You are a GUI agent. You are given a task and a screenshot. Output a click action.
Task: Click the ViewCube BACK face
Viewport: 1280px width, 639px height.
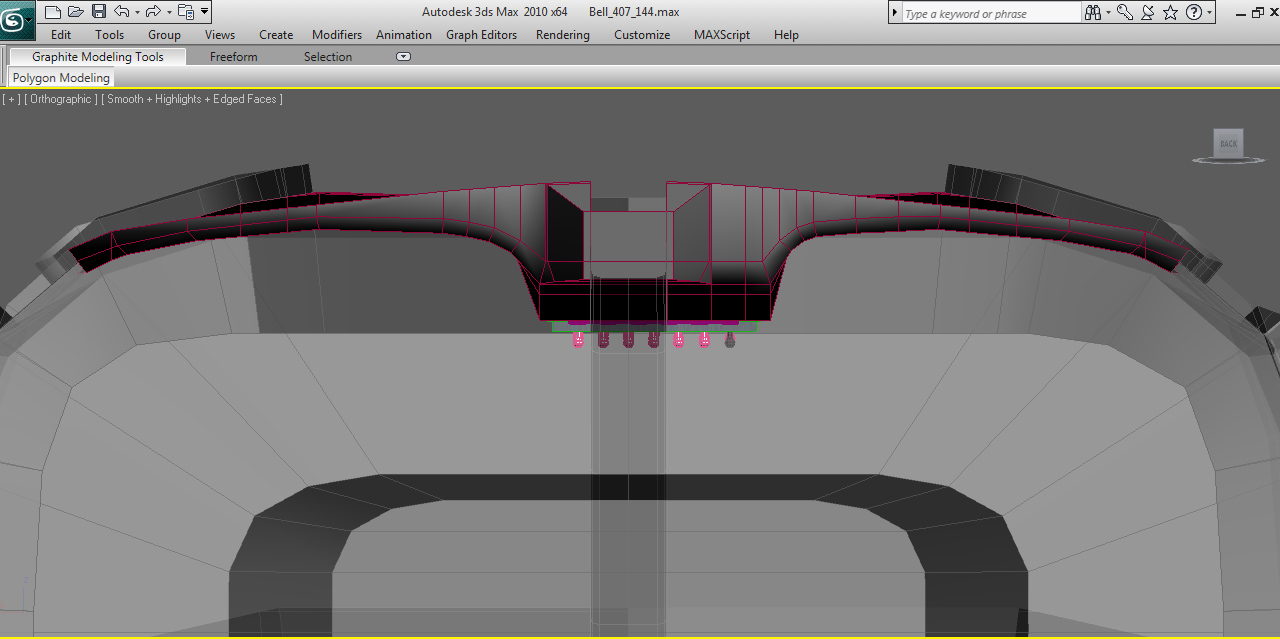(x=1228, y=143)
